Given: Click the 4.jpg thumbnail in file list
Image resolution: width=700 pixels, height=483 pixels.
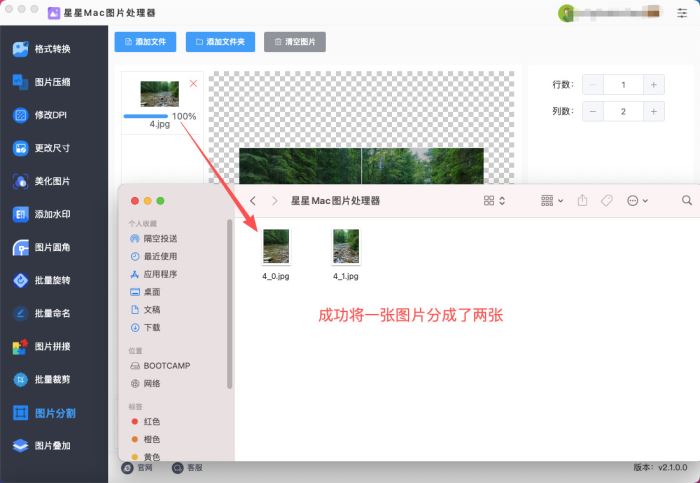Looking at the screenshot, I should point(160,94).
